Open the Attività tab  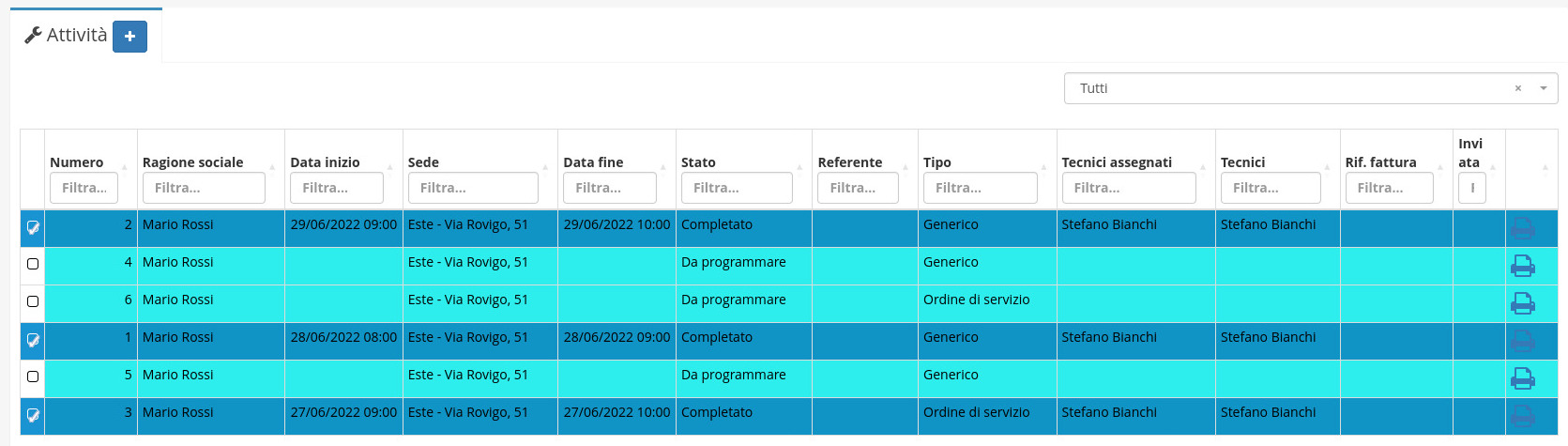pyautogui.click(x=66, y=36)
